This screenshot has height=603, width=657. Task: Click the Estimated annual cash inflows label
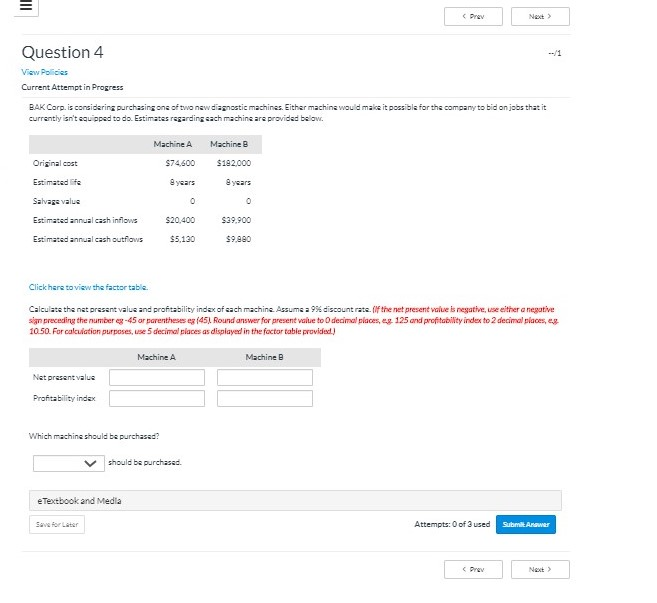pos(85,220)
